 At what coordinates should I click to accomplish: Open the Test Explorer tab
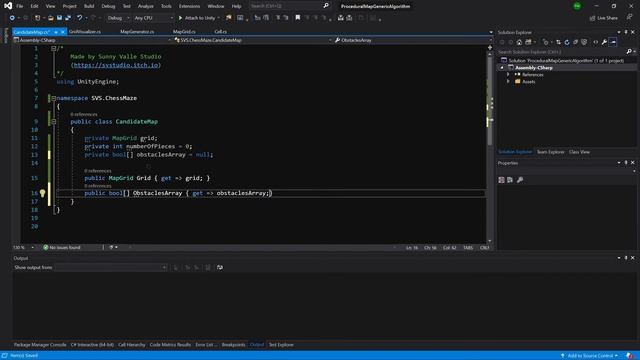click(281, 344)
